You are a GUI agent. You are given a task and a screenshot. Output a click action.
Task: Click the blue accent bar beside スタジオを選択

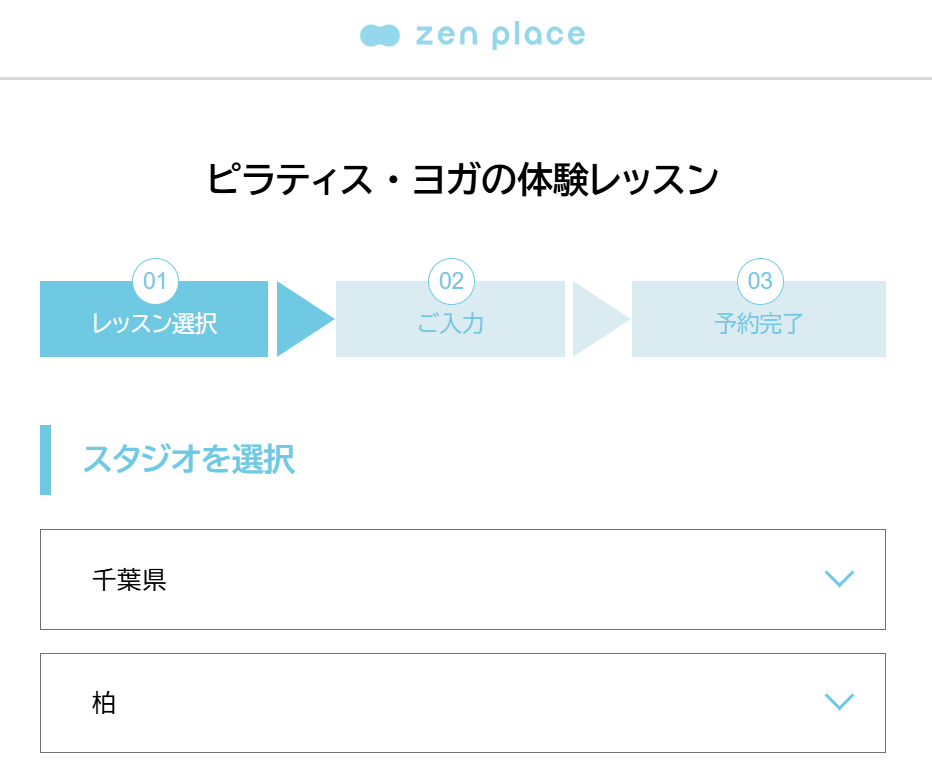point(45,460)
